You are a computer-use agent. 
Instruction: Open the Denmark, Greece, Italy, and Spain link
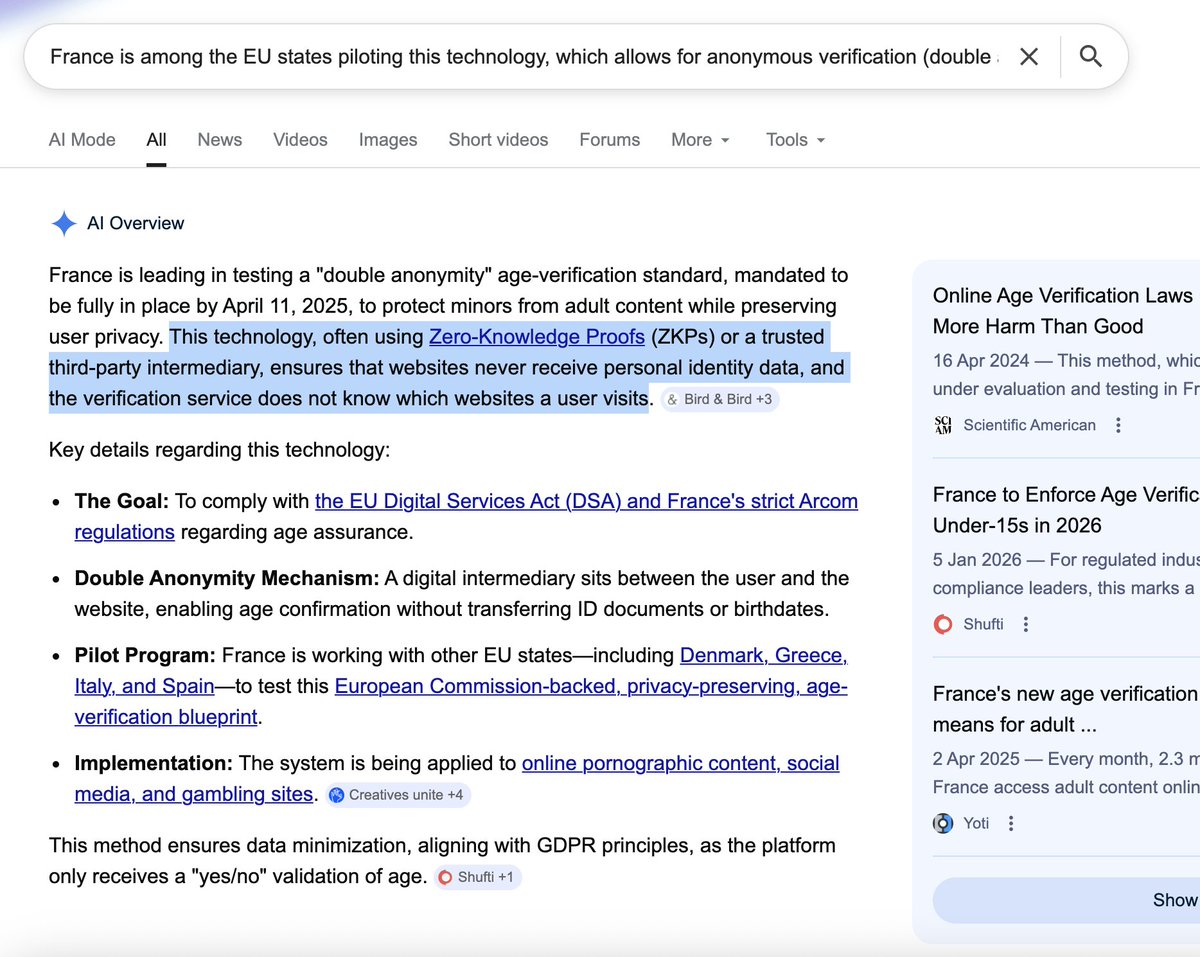click(x=764, y=656)
